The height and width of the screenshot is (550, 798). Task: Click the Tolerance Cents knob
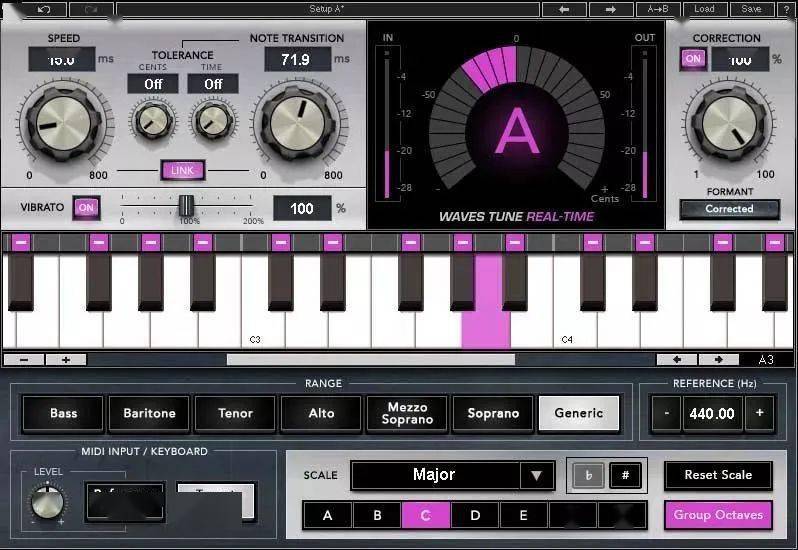(153, 121)
